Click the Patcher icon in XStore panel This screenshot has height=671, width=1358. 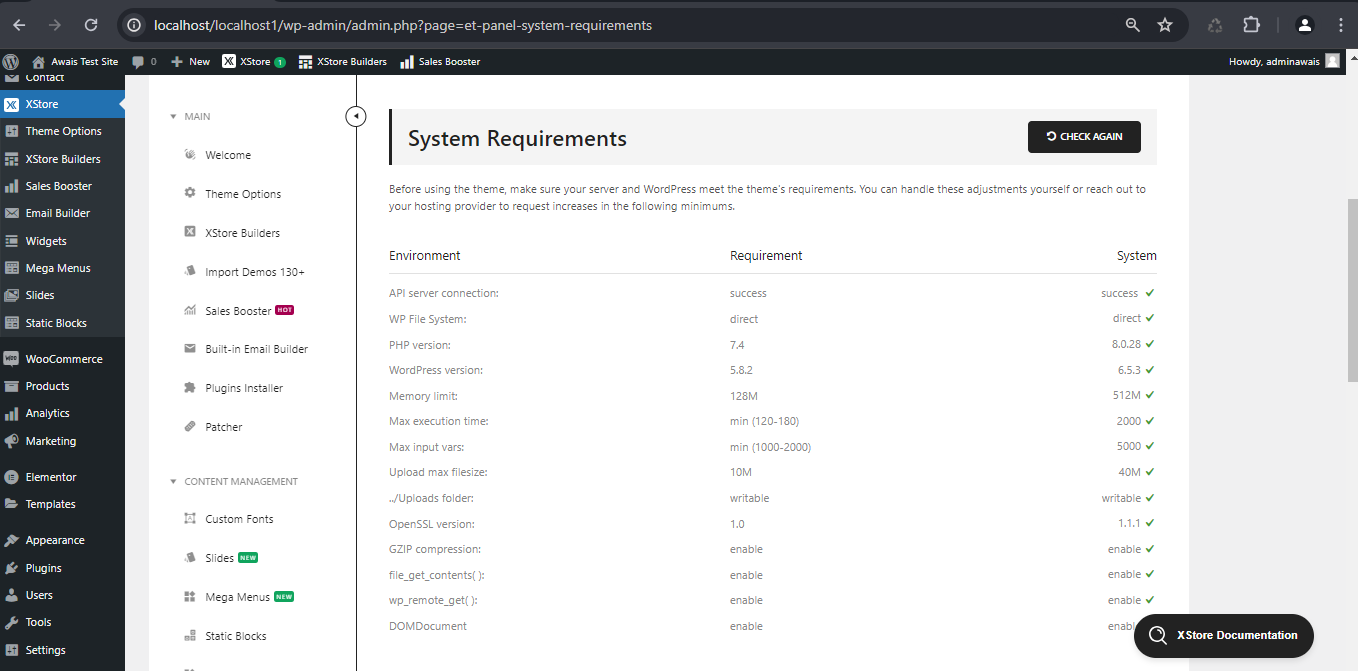(x=190, y=427)
